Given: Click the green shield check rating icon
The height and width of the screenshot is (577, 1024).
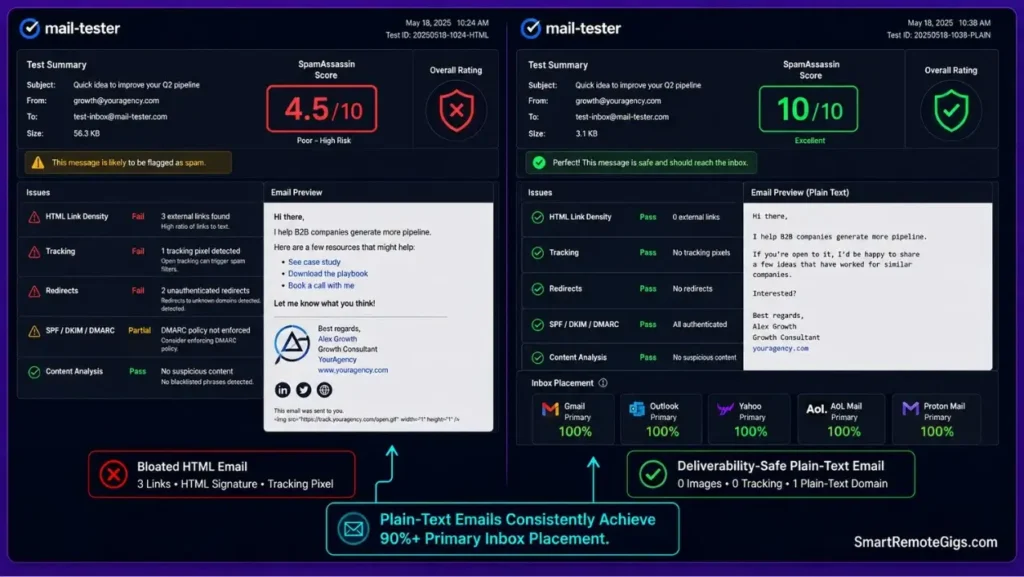Looking at the screenshot, I should point(951,110).
